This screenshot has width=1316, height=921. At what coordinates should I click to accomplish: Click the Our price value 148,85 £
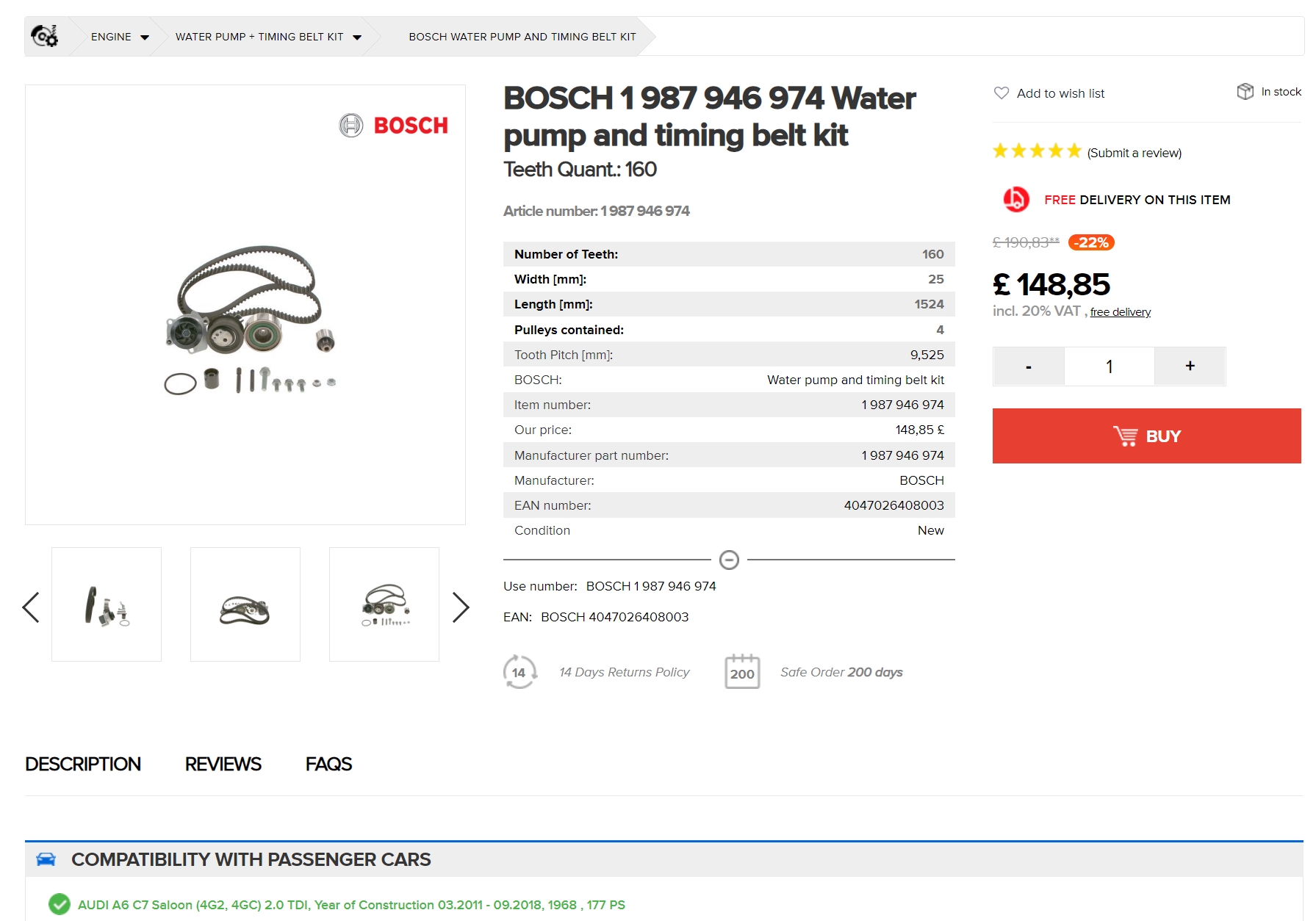[920, 430]
